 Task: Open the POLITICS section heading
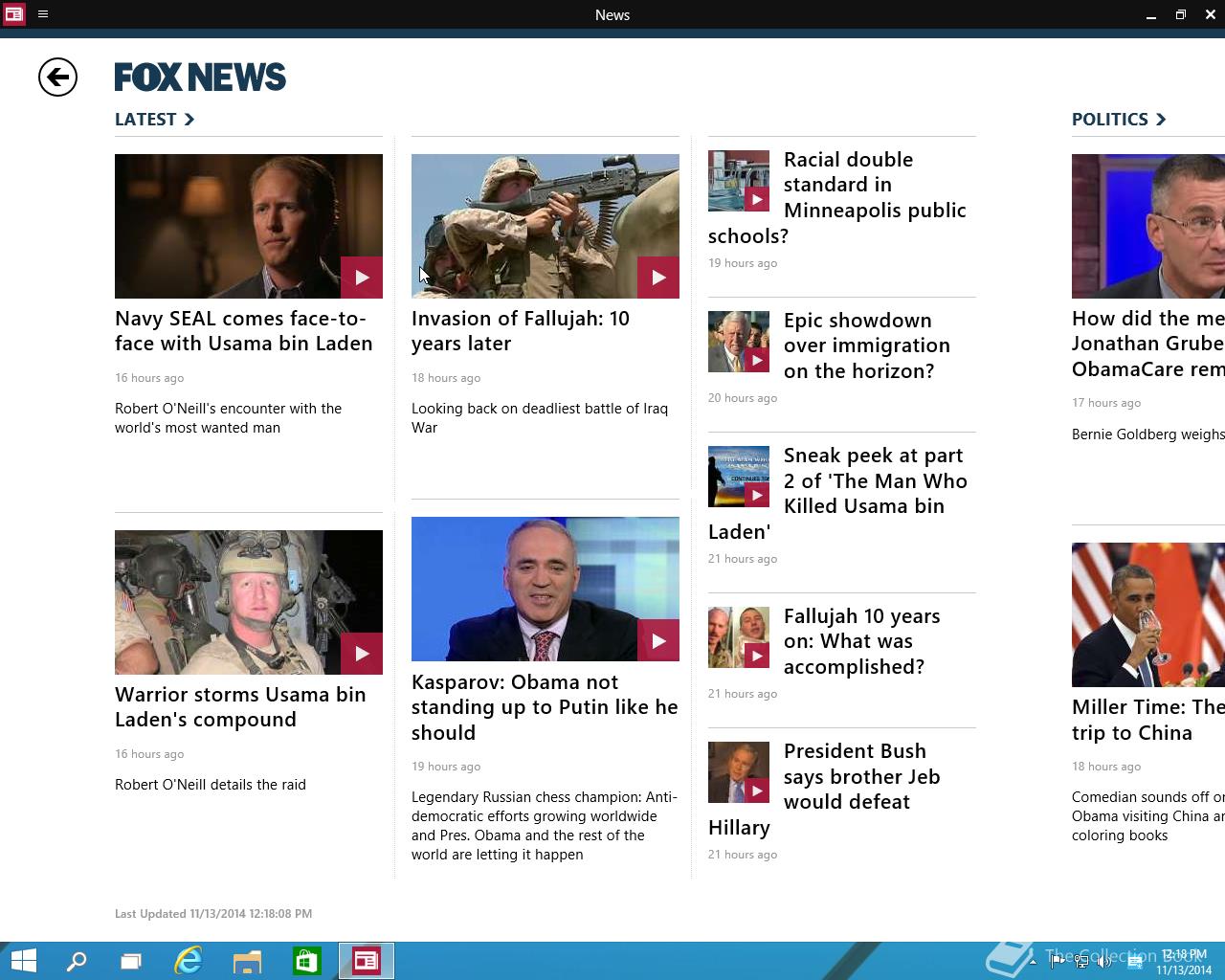click(1110, 120)
